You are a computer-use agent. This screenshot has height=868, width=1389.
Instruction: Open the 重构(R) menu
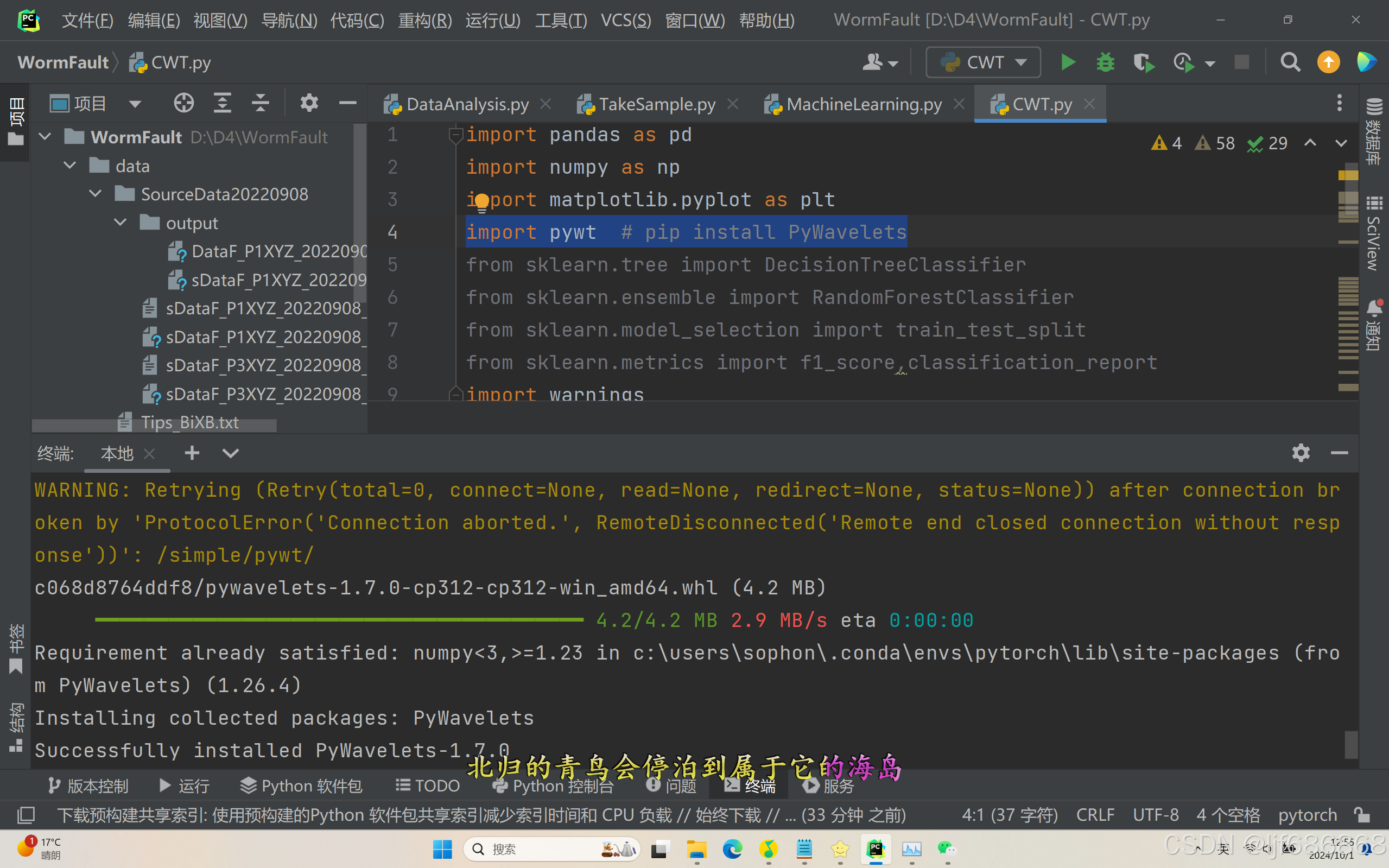click(x=425, y=21)
